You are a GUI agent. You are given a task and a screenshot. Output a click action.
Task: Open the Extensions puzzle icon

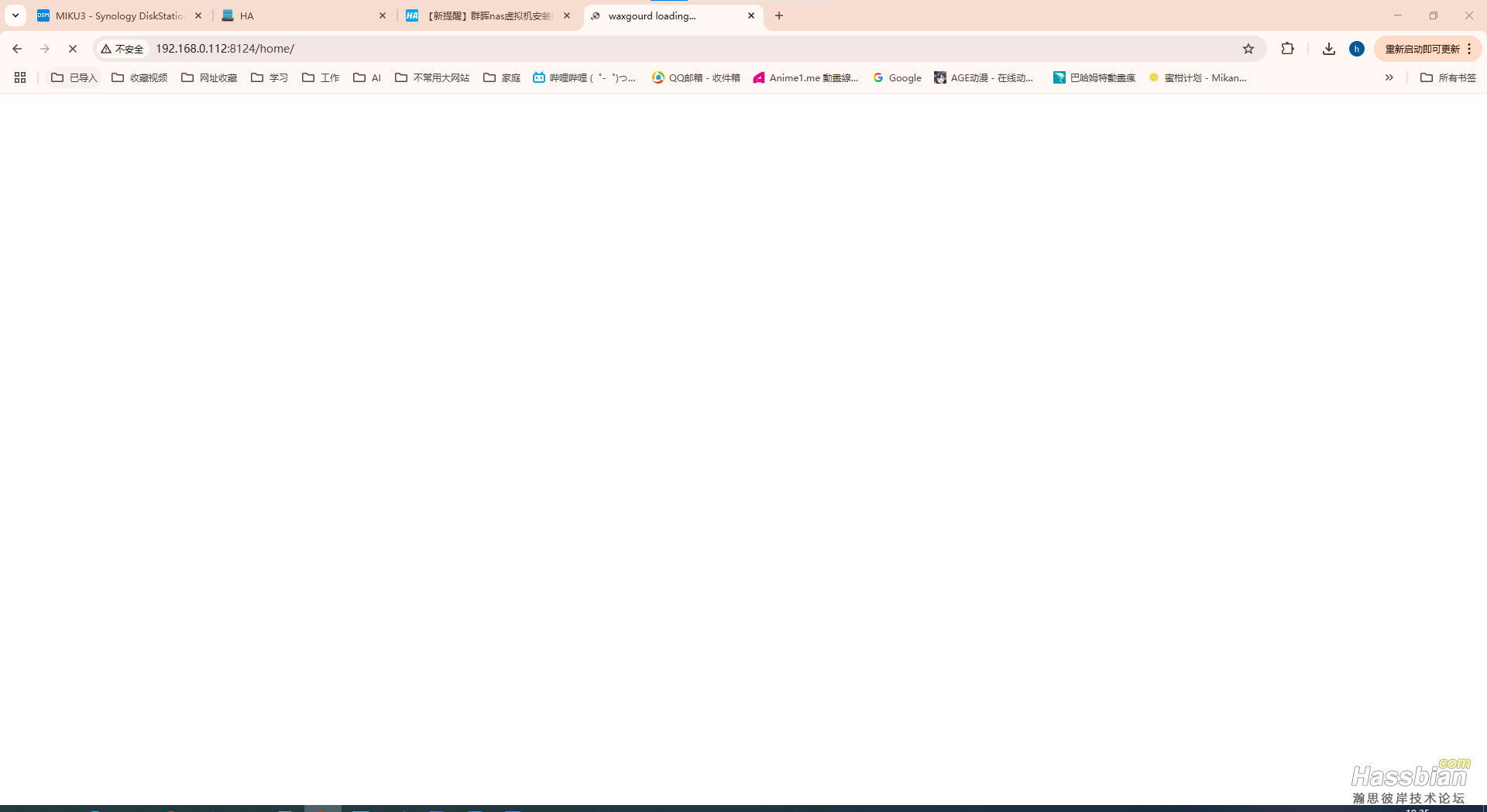point(1287,49)
